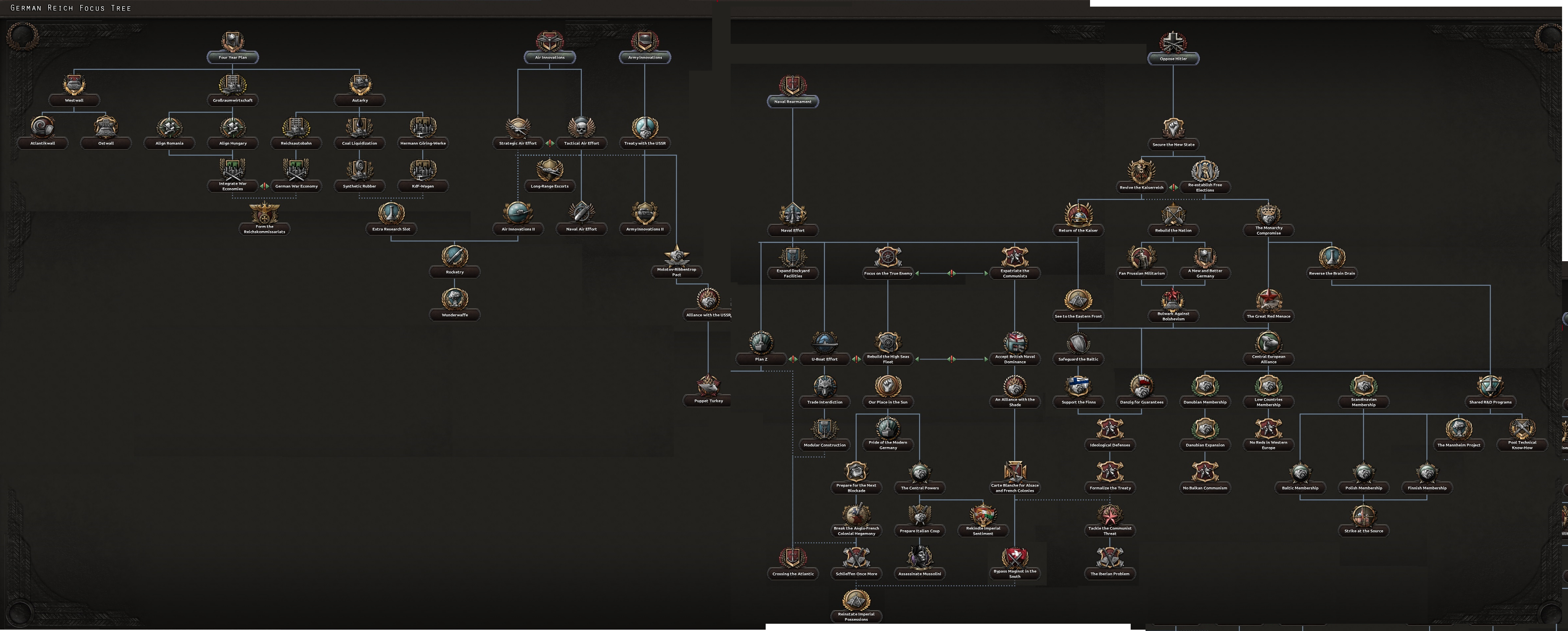
Task: Click the Shared R&D Programs label
Action: (1490, 402)
